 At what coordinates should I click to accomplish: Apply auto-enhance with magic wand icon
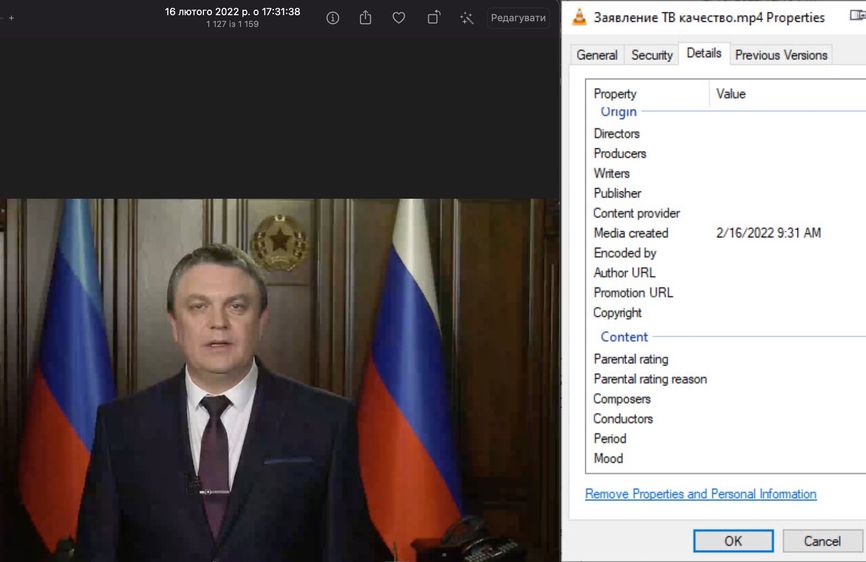(466, 18)
